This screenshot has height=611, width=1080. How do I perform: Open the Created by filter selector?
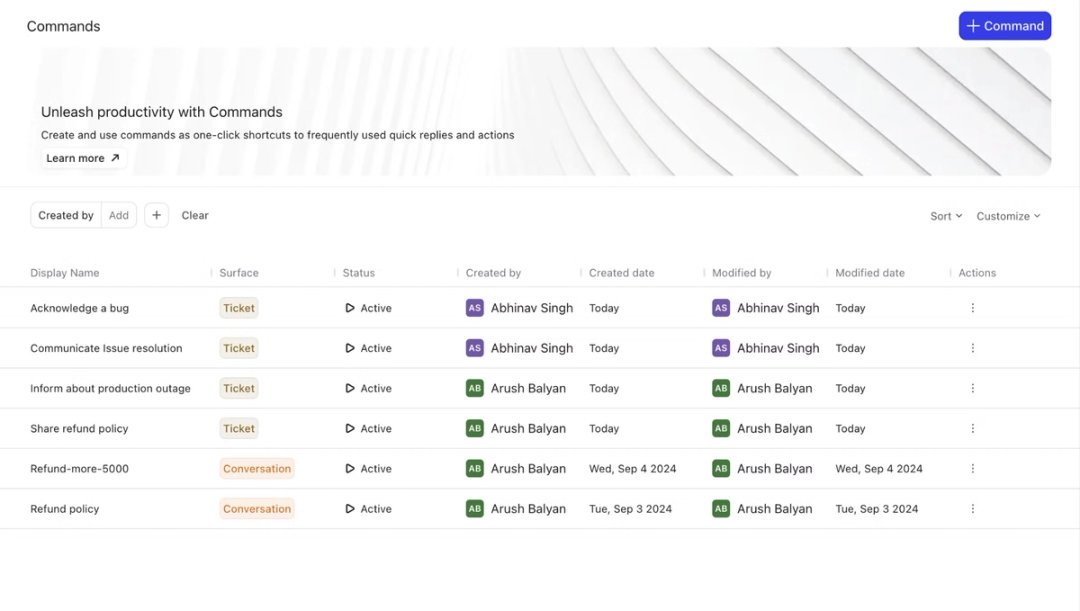click(x=66, y=215)
